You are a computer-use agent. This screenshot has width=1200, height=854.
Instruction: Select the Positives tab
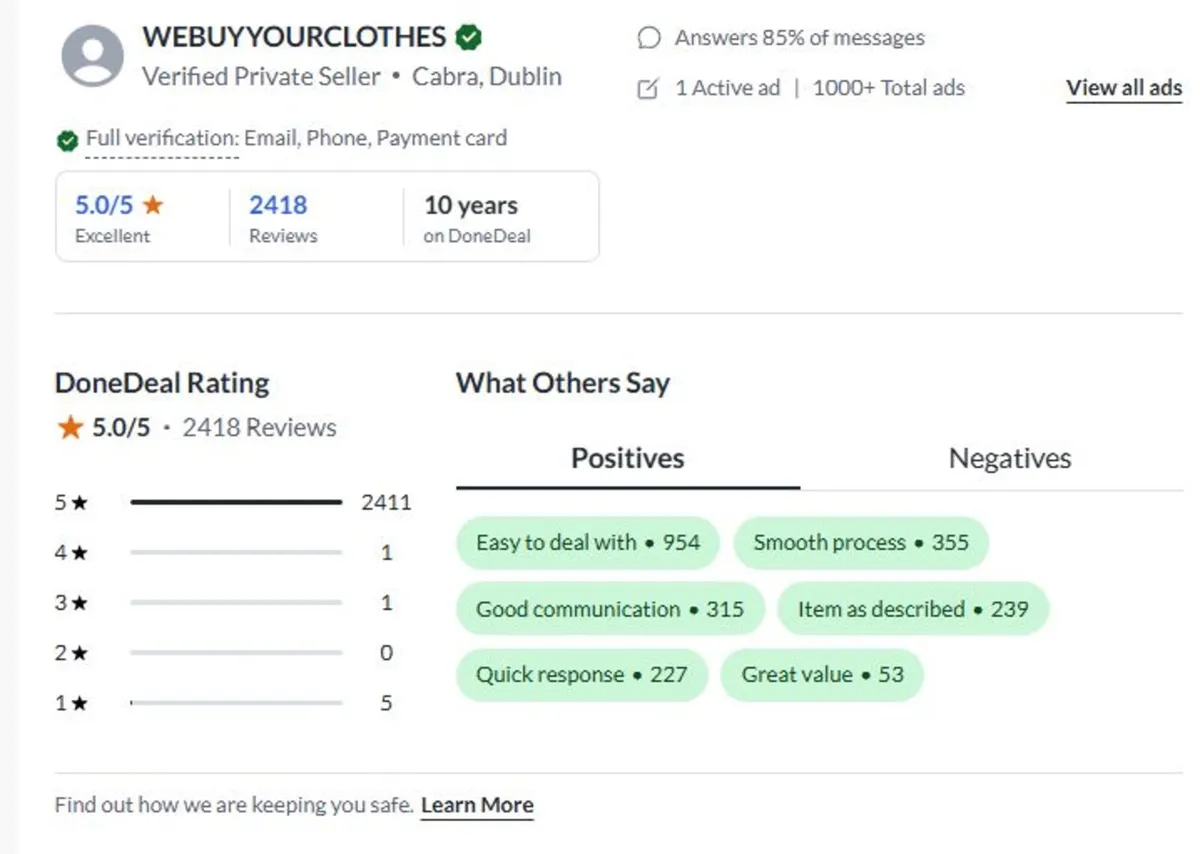(627, 459)
